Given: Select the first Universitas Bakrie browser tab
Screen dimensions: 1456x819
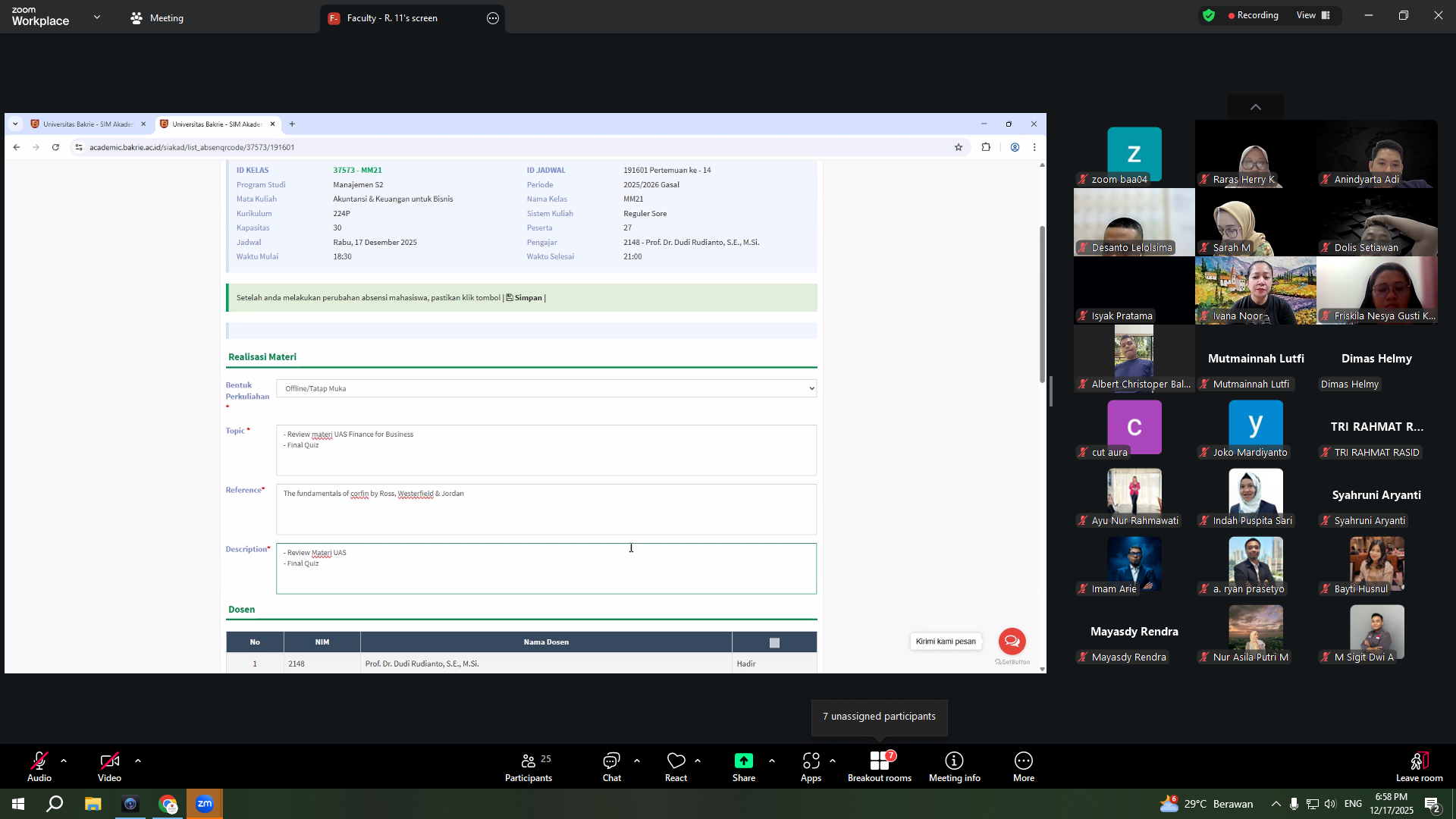Looking at the screenshot, I should click(x=87, y=124).
